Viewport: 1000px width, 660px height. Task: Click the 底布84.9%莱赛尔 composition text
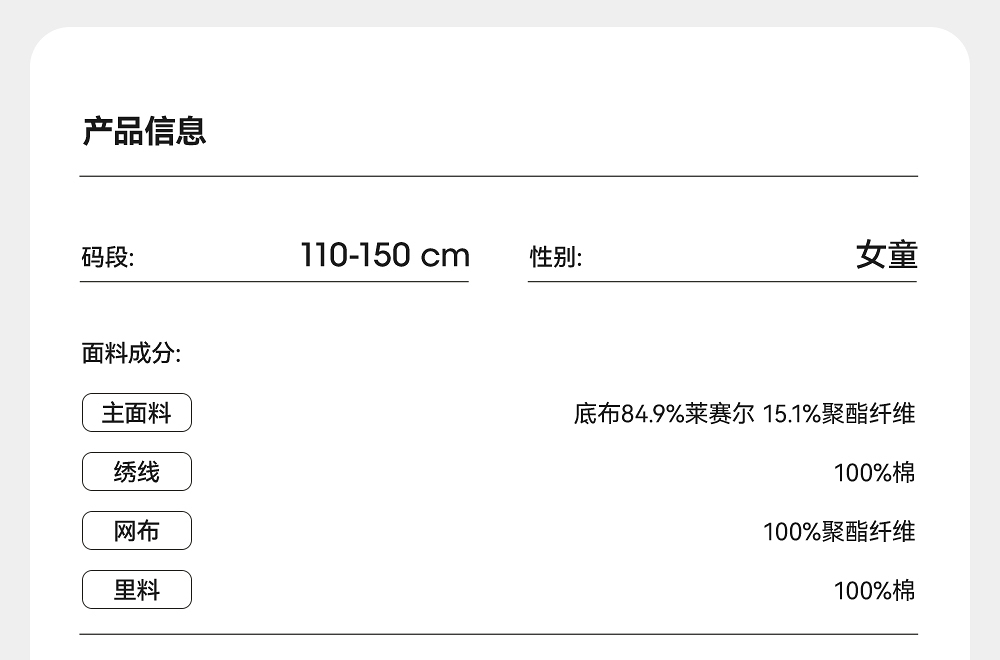(664, 413)
